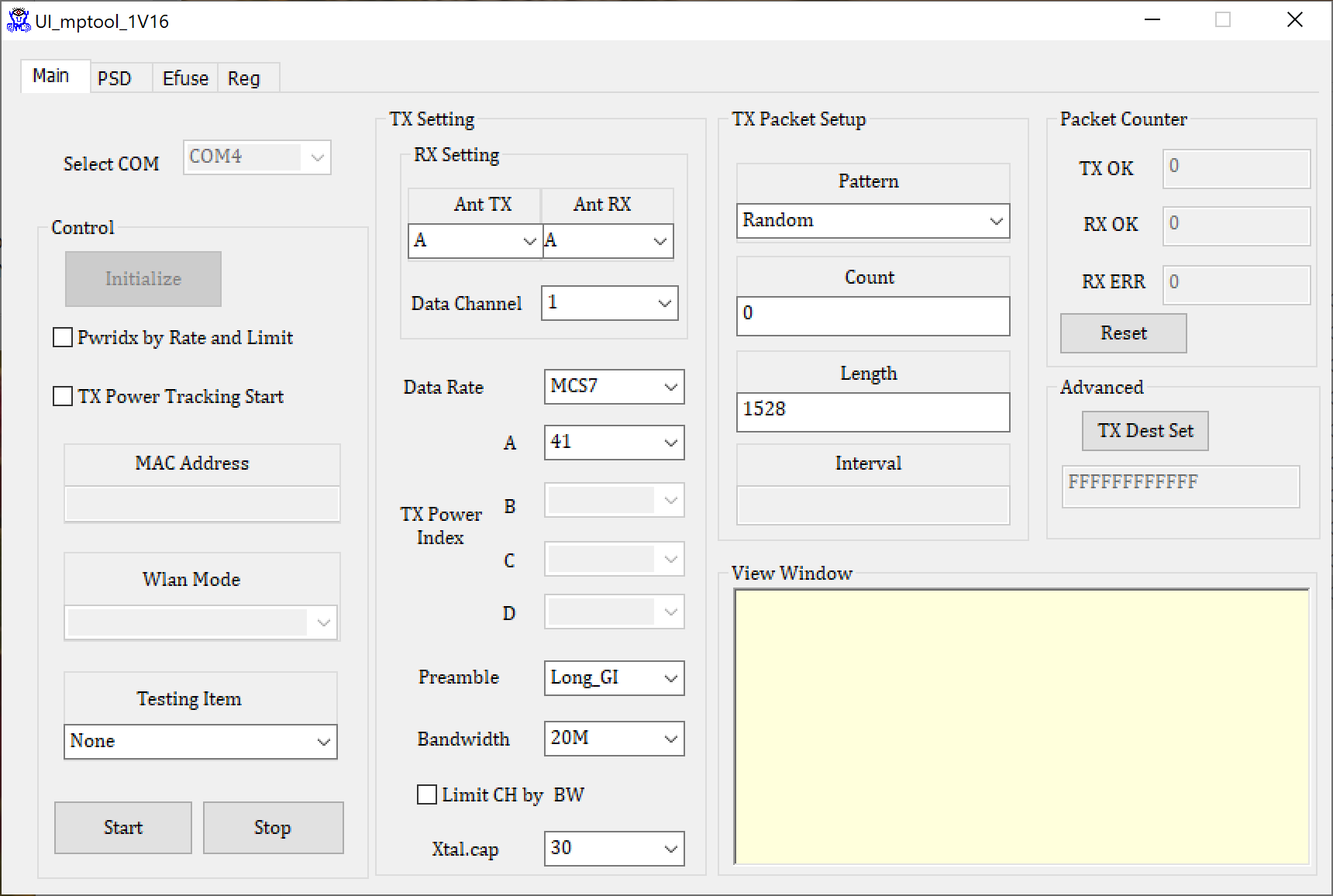Open the Efuse tab
This screenshot has height=896, width=1333.
tap(185, 78)
